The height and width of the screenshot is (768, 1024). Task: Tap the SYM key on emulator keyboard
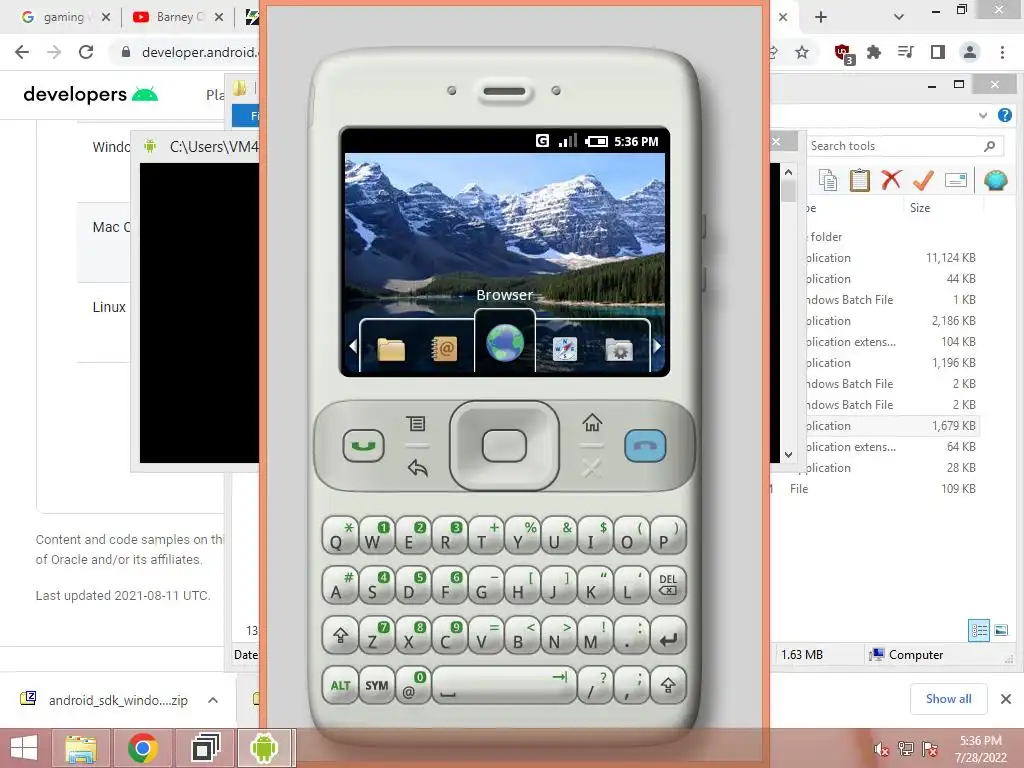376,685
